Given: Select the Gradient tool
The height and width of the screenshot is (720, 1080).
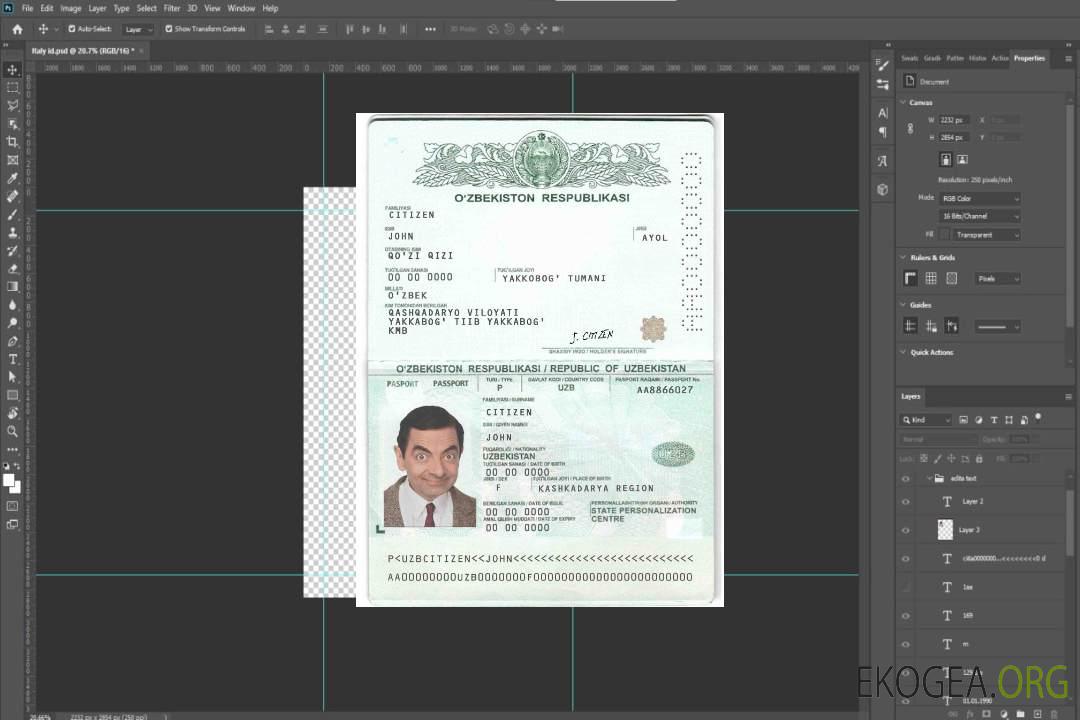Looking at the screenshot, I should 12,287.
